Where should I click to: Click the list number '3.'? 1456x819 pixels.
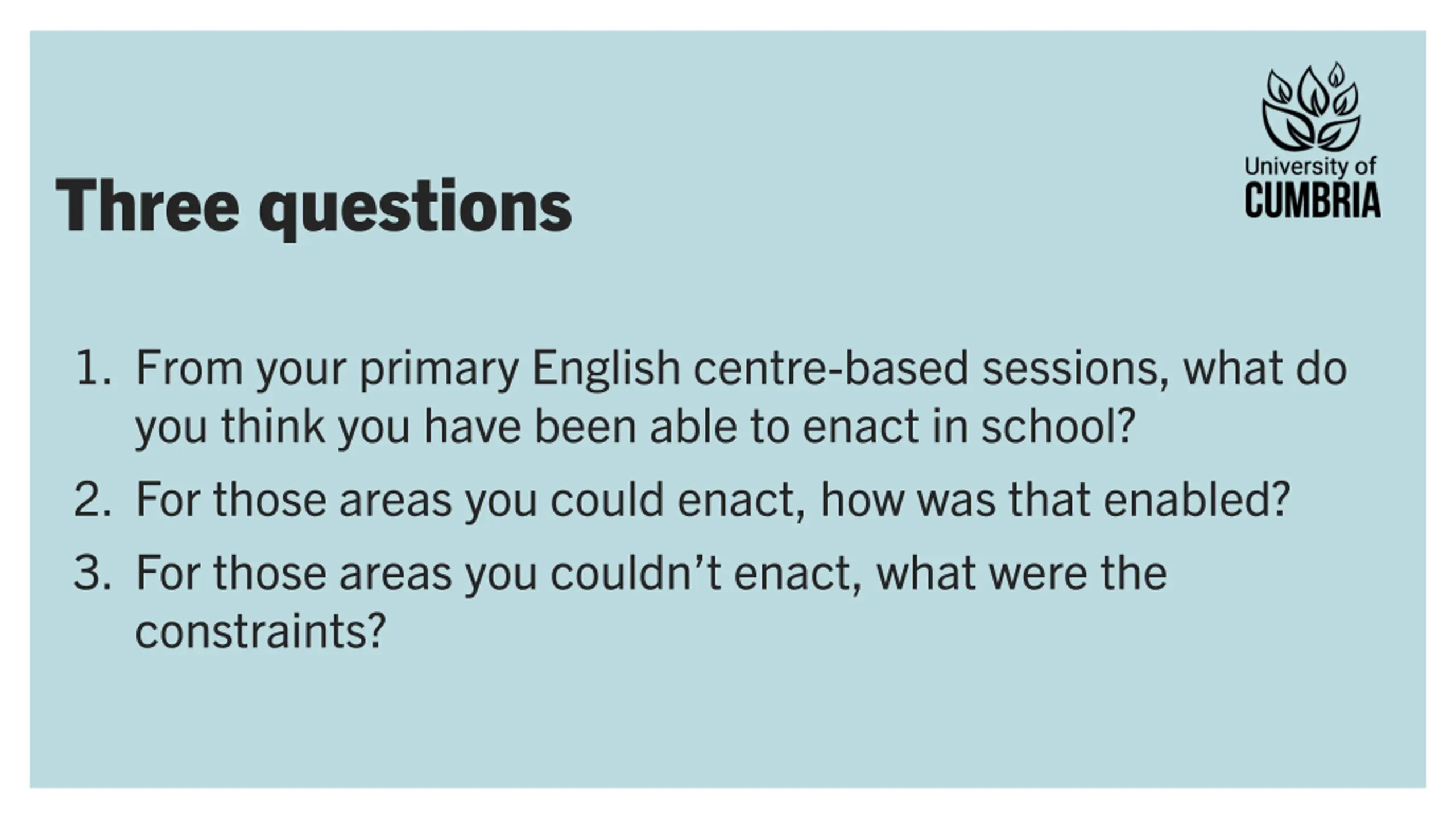click(x=93, y=573)
